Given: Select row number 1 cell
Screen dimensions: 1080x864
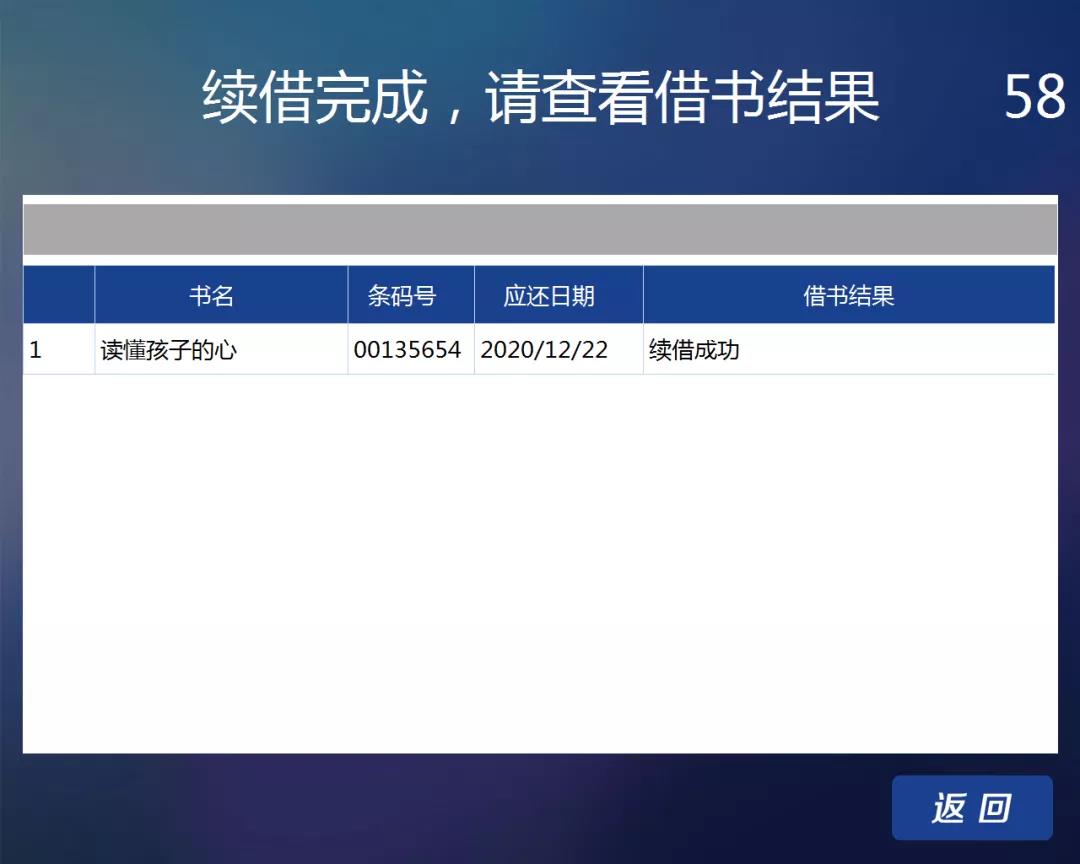Looking at the screenshot, I should coord(36,350).
